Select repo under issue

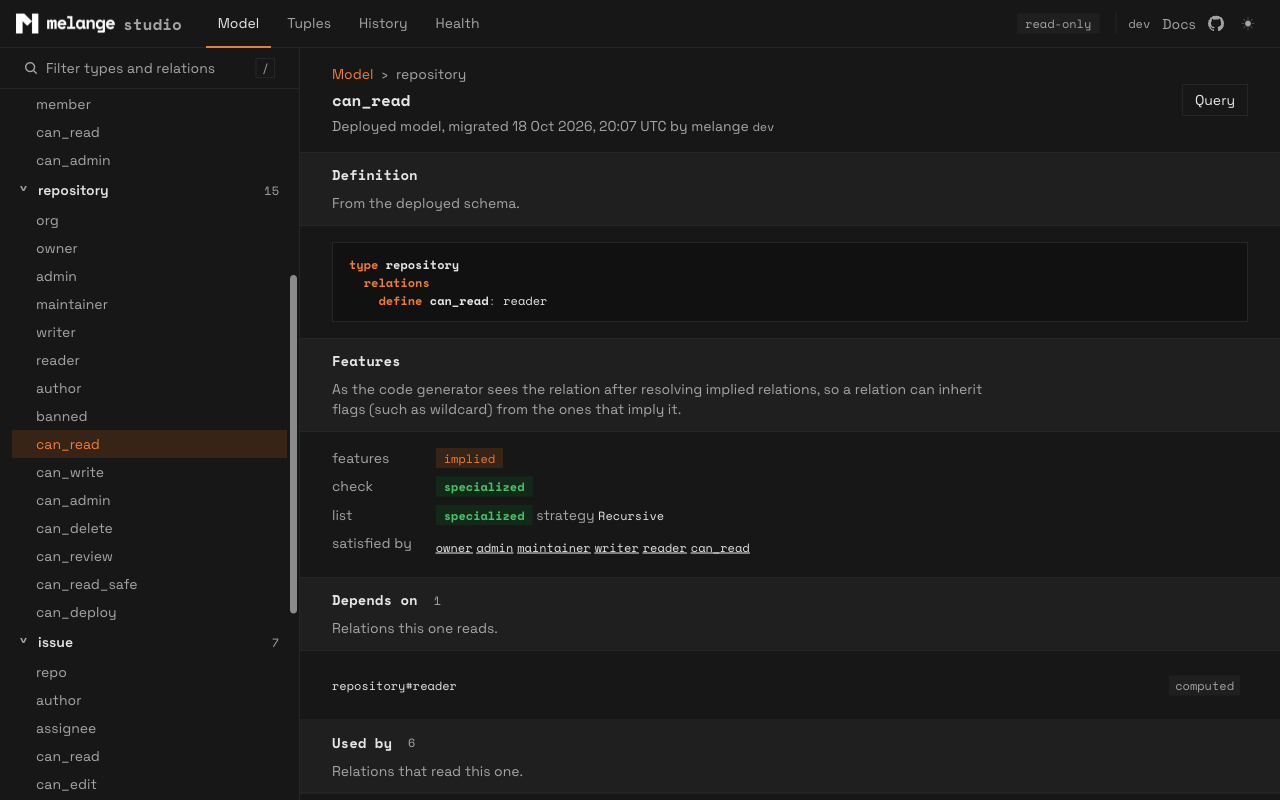click(149, 672)
